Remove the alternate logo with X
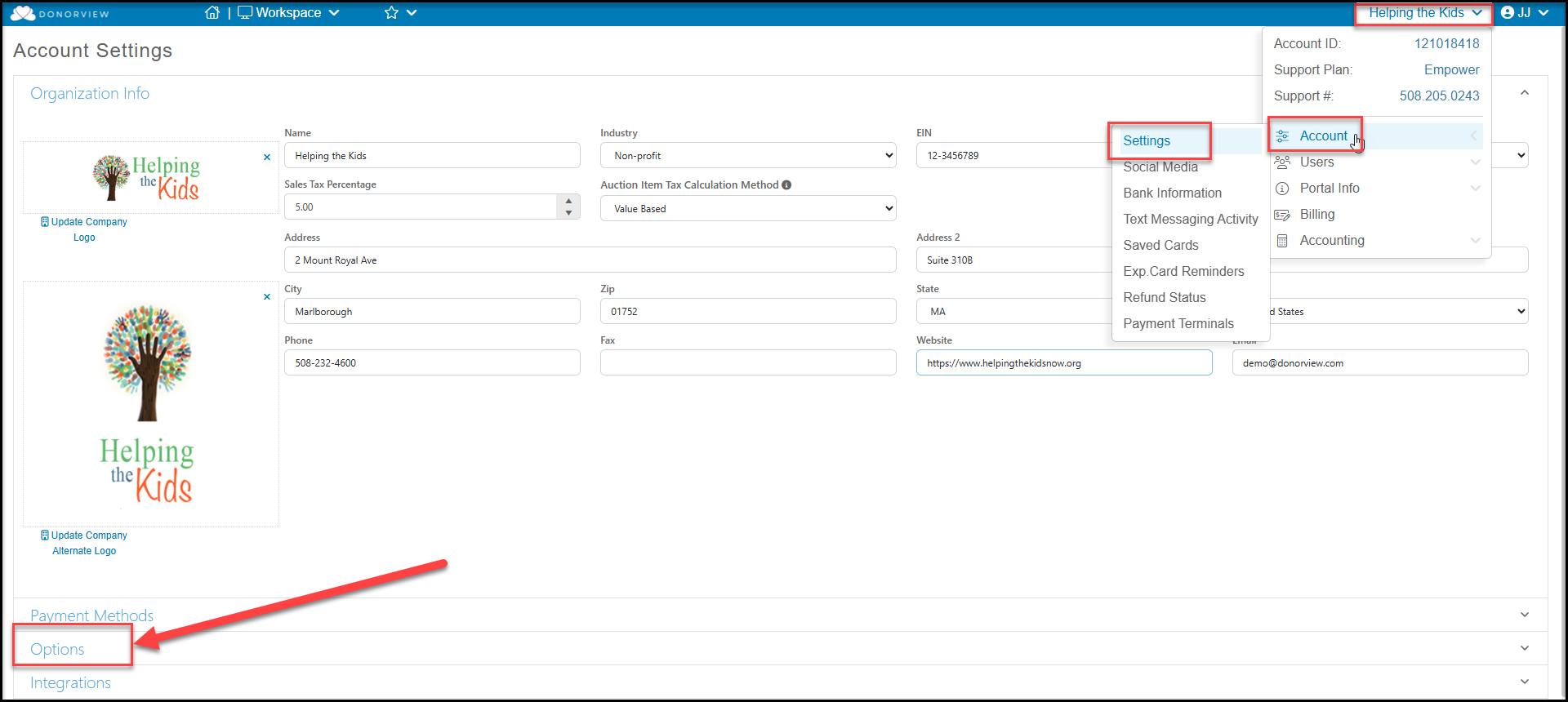 267,296
